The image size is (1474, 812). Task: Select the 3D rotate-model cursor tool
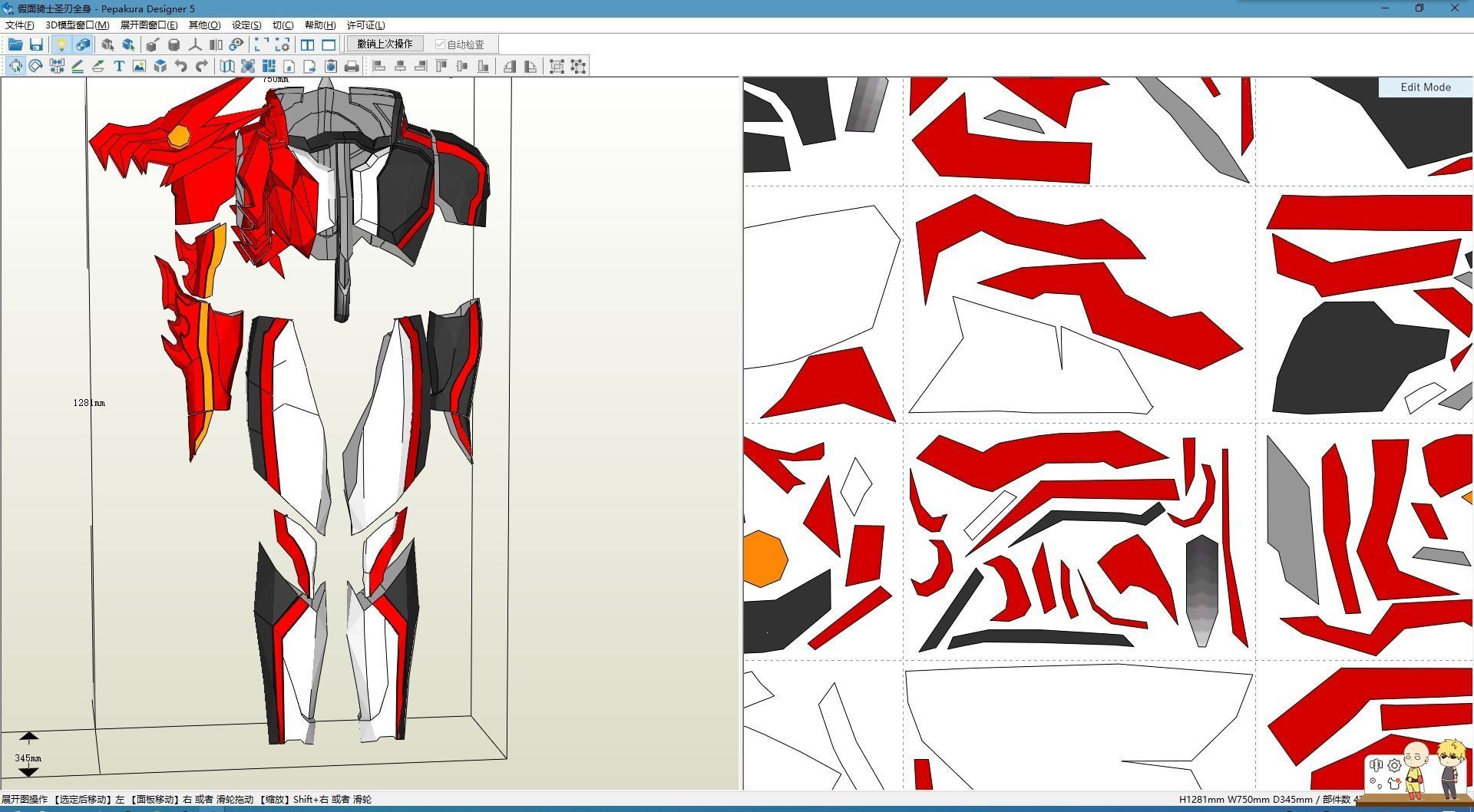107,45
